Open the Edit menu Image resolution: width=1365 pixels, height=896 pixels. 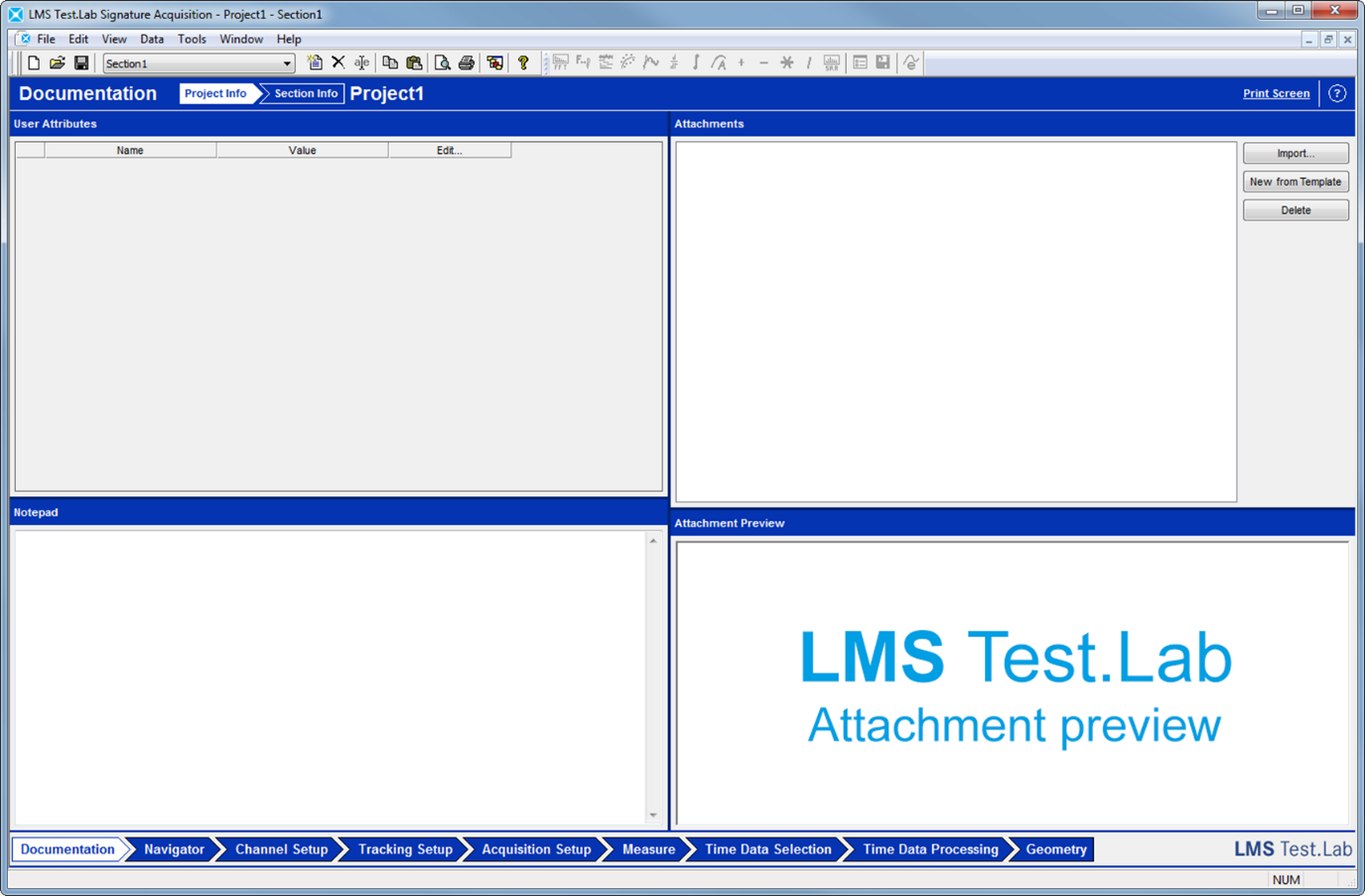point(78,39)
